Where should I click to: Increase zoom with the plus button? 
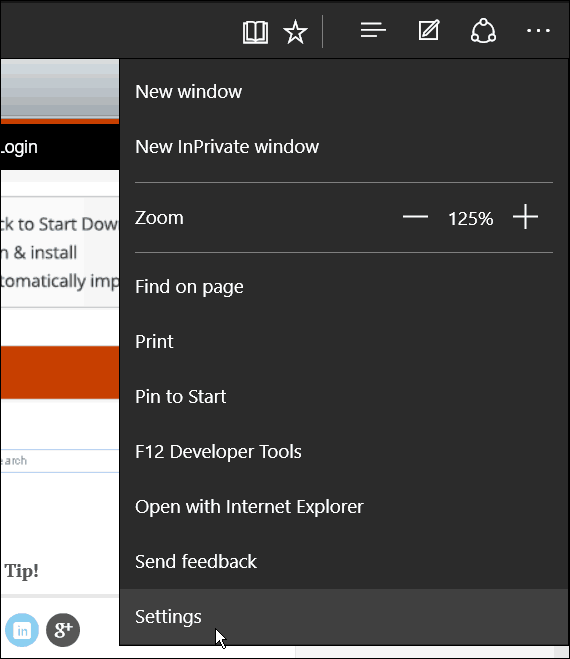[525, 217]
